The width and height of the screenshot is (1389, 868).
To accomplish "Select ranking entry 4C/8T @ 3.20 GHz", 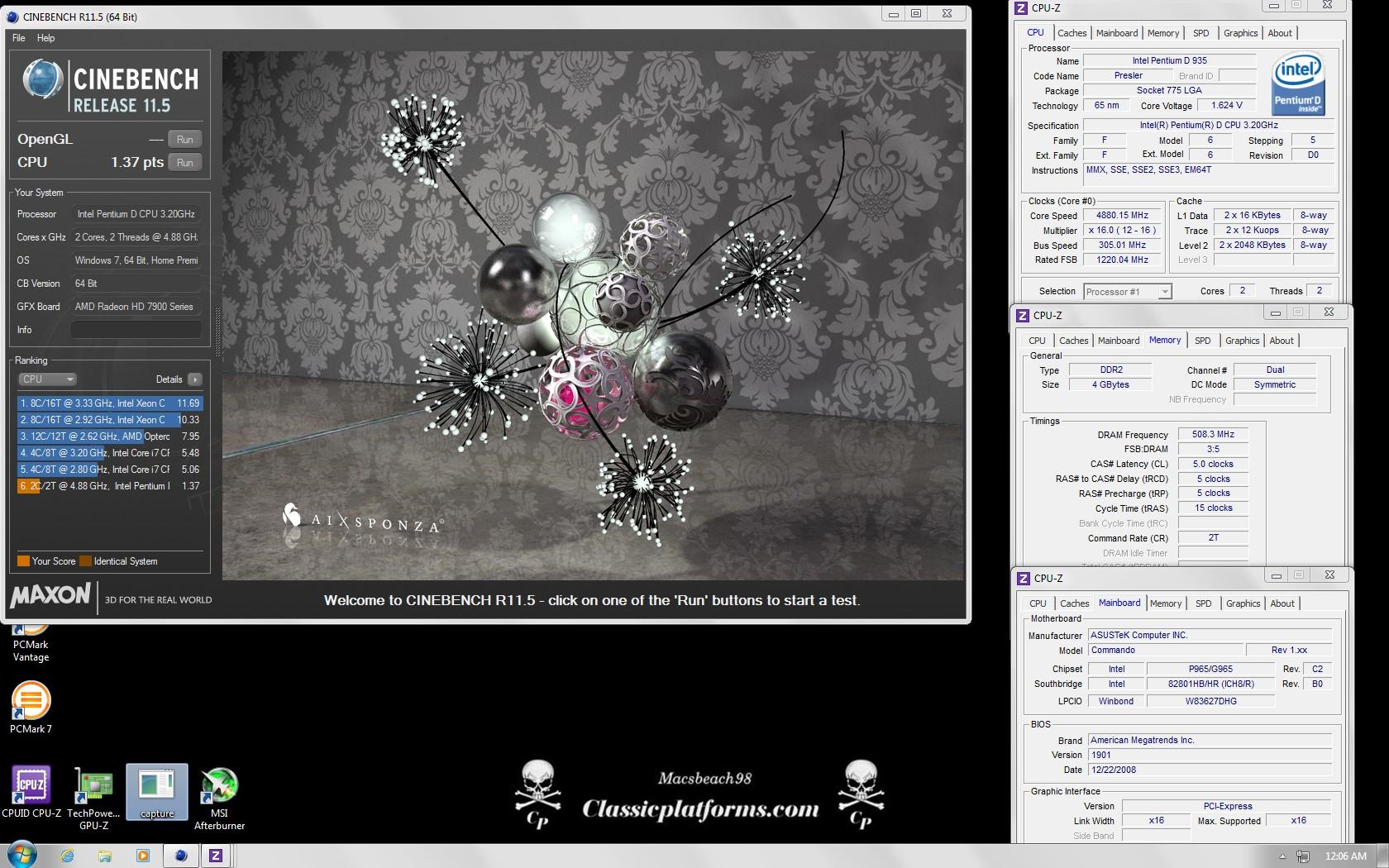I will [110, 453].
